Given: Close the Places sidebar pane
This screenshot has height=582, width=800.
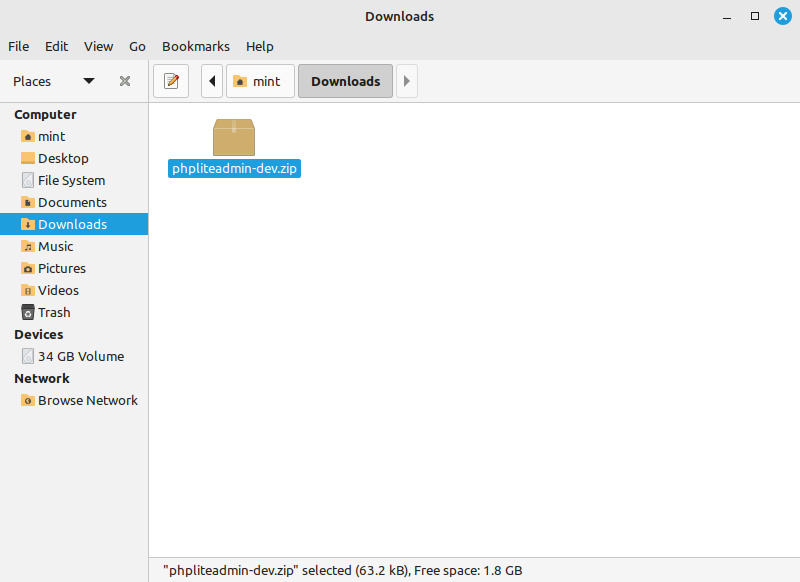Looking at the screenshot, I should click(125, 81).
